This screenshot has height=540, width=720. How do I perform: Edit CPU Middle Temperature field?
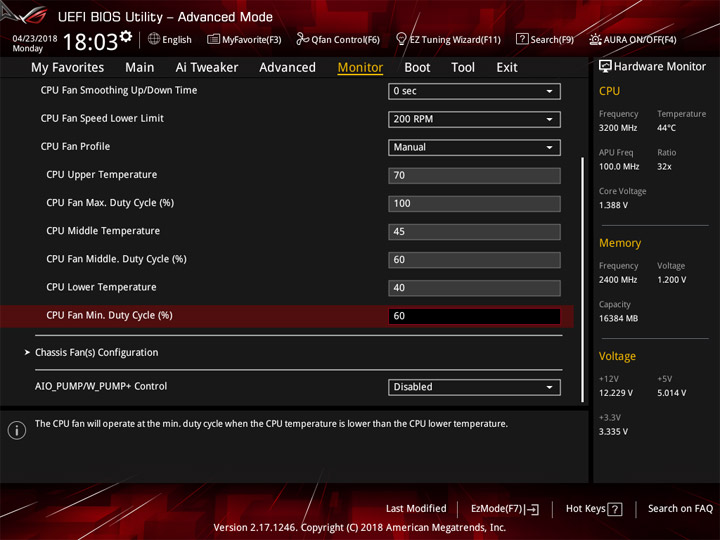pyautogui.click(x=474, y=231)
